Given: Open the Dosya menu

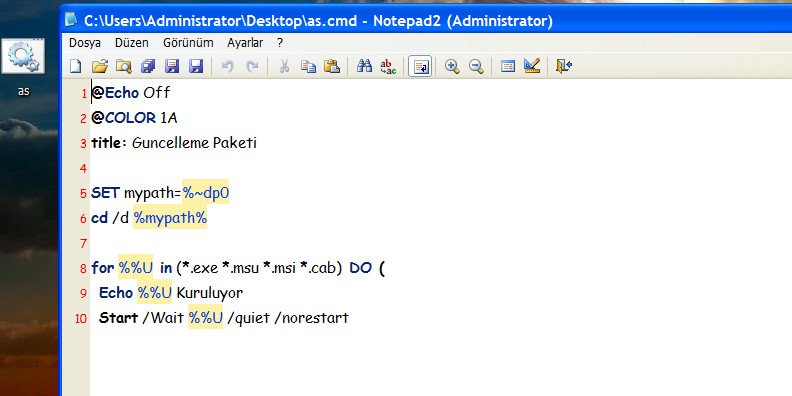Looking at the screenshot, I should point(85,43).
